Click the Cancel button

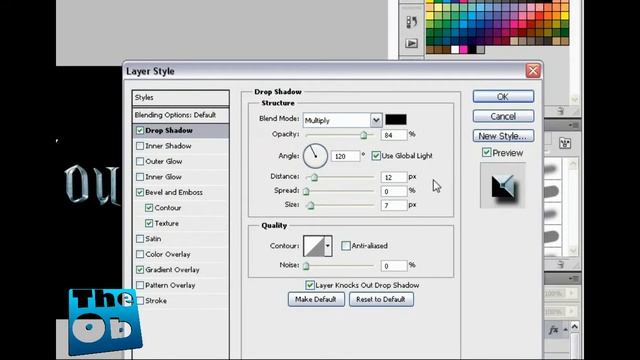[x=503, y=116]
